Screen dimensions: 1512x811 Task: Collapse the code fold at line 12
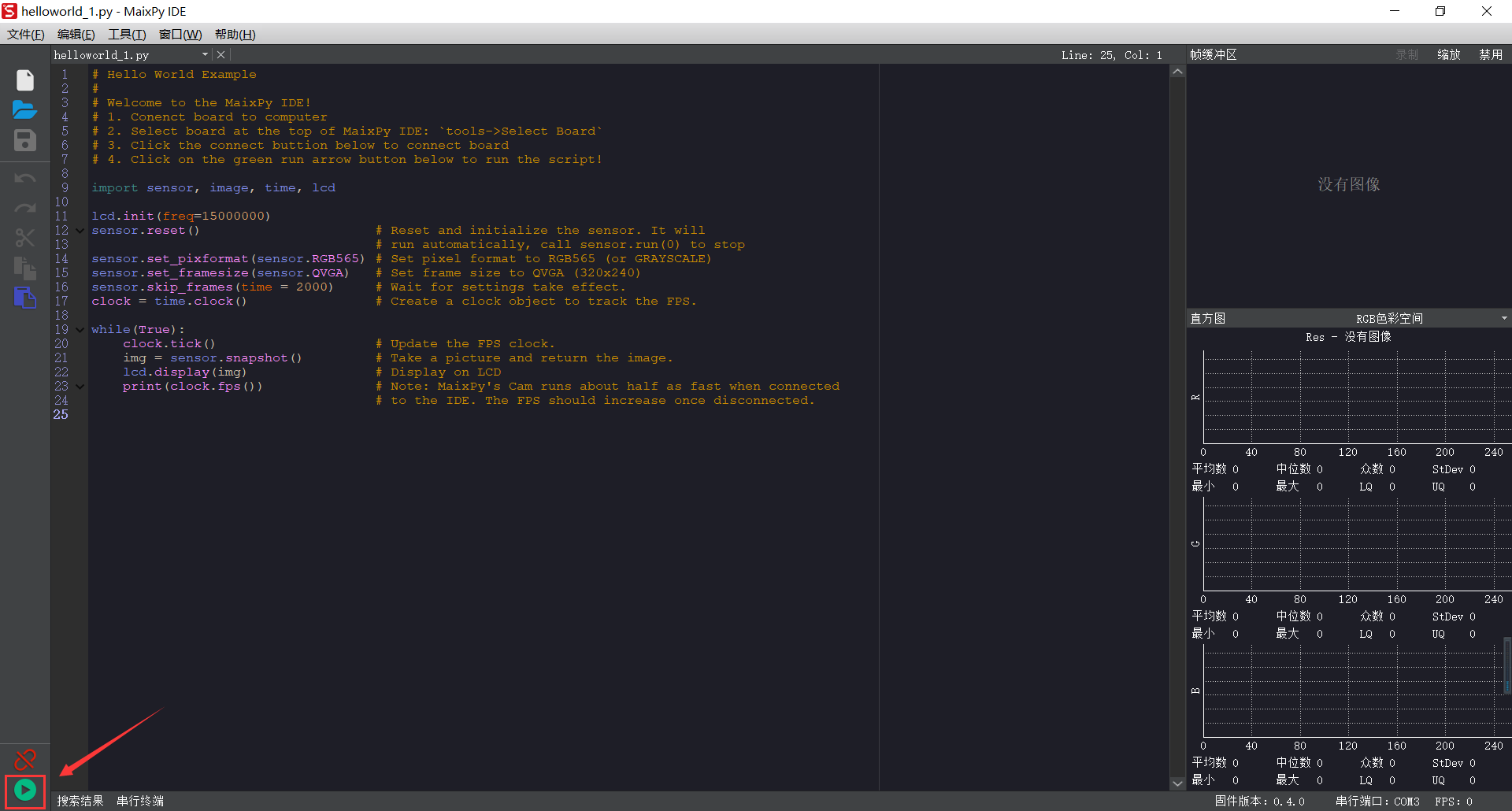pyautogui.click(x=80, y=231)
